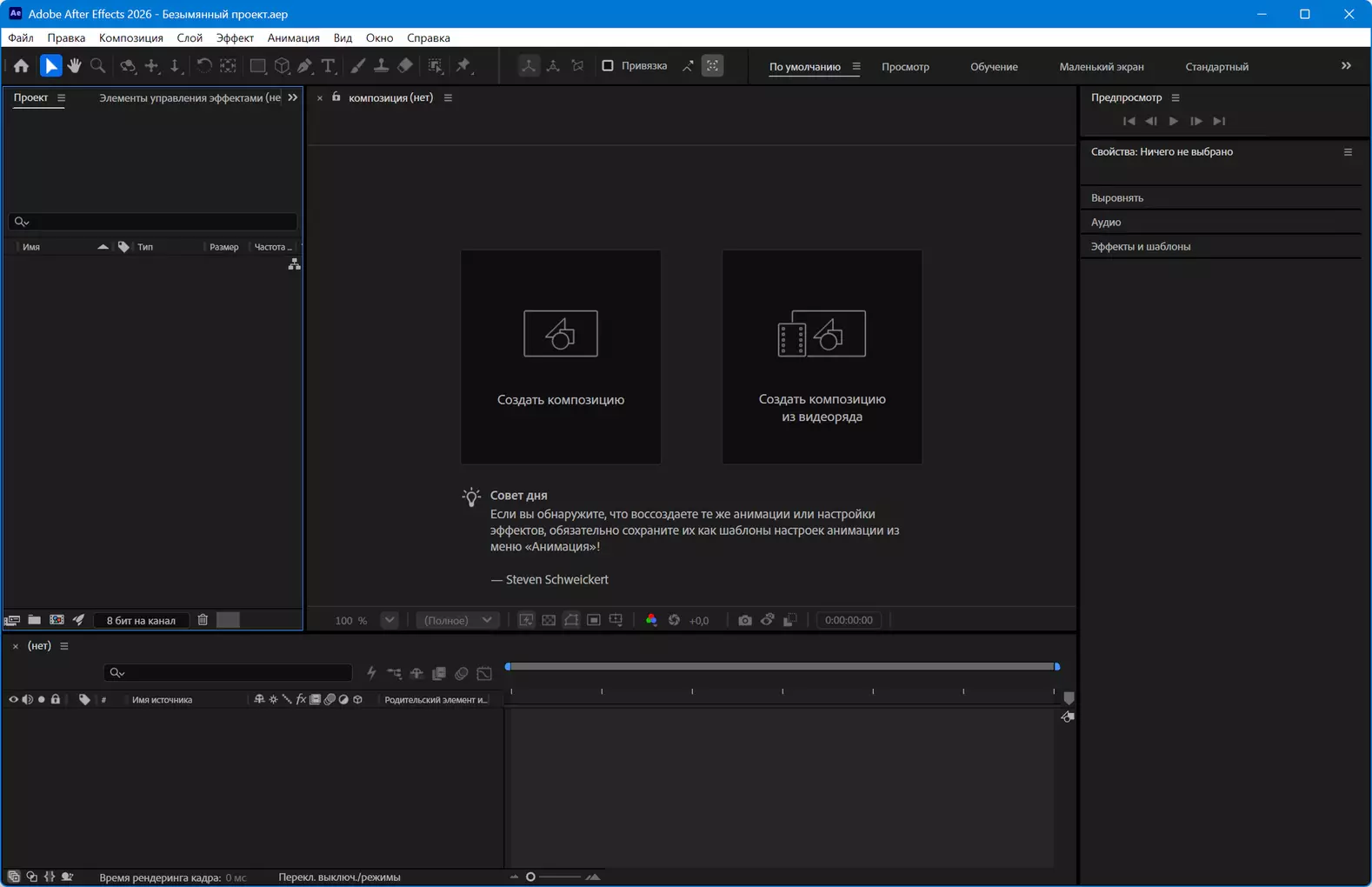Image resolution: width=1372 pixels, height=887 pixels.
Task: Expand the Выровнять panel
Action: 1117,198
